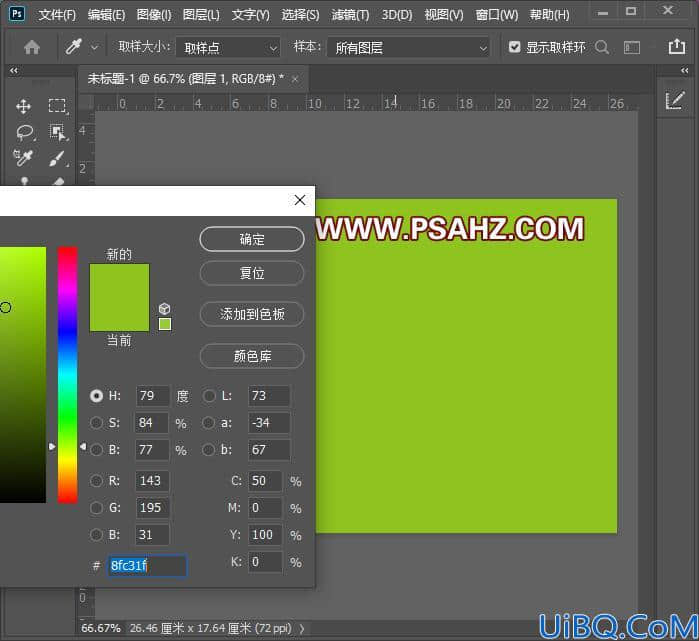Select the R red radio button
This screenshot has height=641, width=699.
pyautogui.click(x=96, y=481)
